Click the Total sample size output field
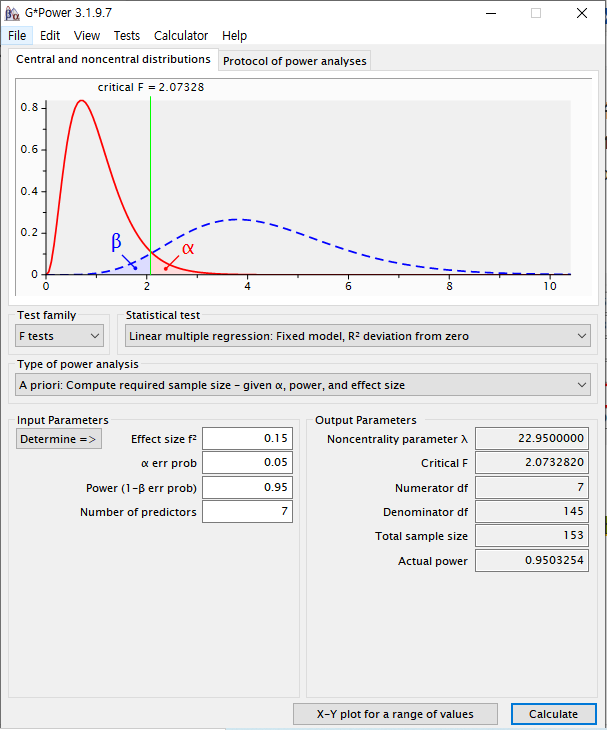Screen dimensions: 607x730 [530, 536]
